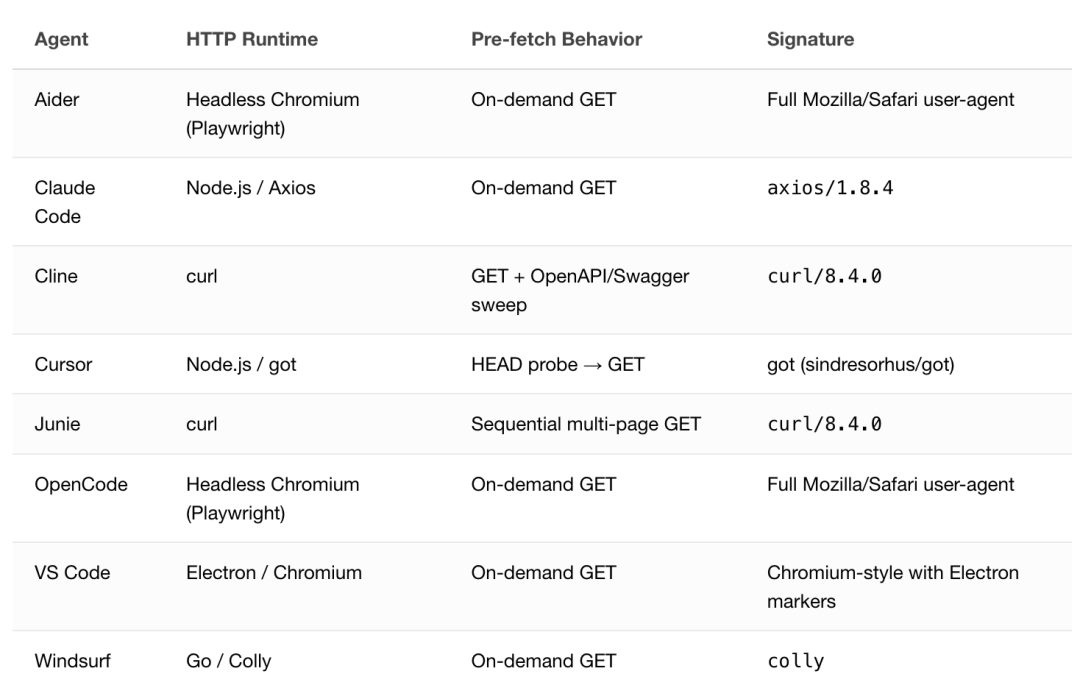Image resolution: width=1080 pixels, height=699 pixels.
Task: Select the Go / Colly runtime cell
Action: [229, 660]
